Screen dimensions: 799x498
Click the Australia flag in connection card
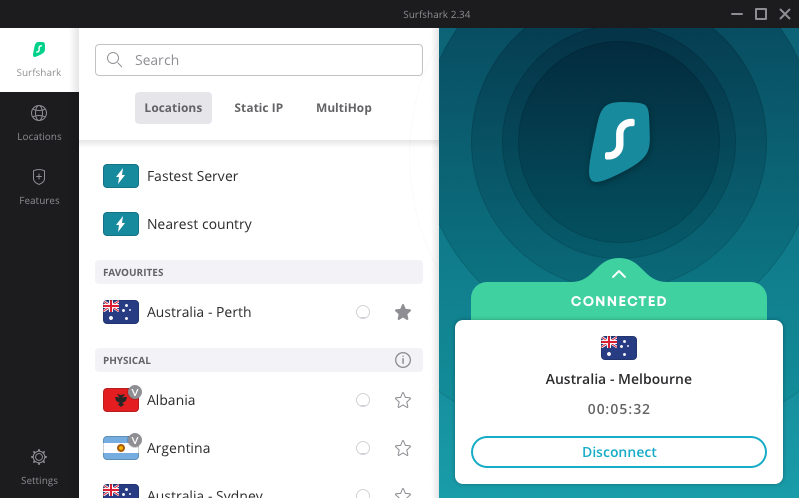[618, 348]
